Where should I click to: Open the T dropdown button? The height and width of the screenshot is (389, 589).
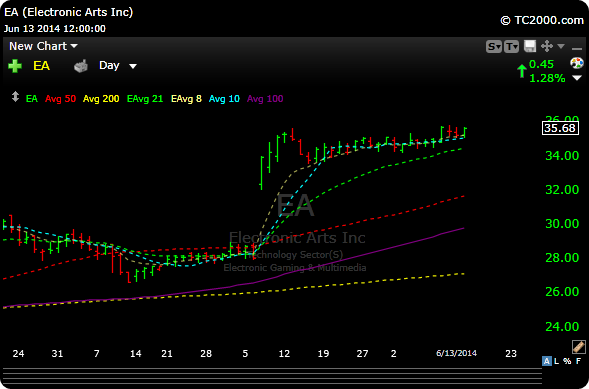(511, 47)
